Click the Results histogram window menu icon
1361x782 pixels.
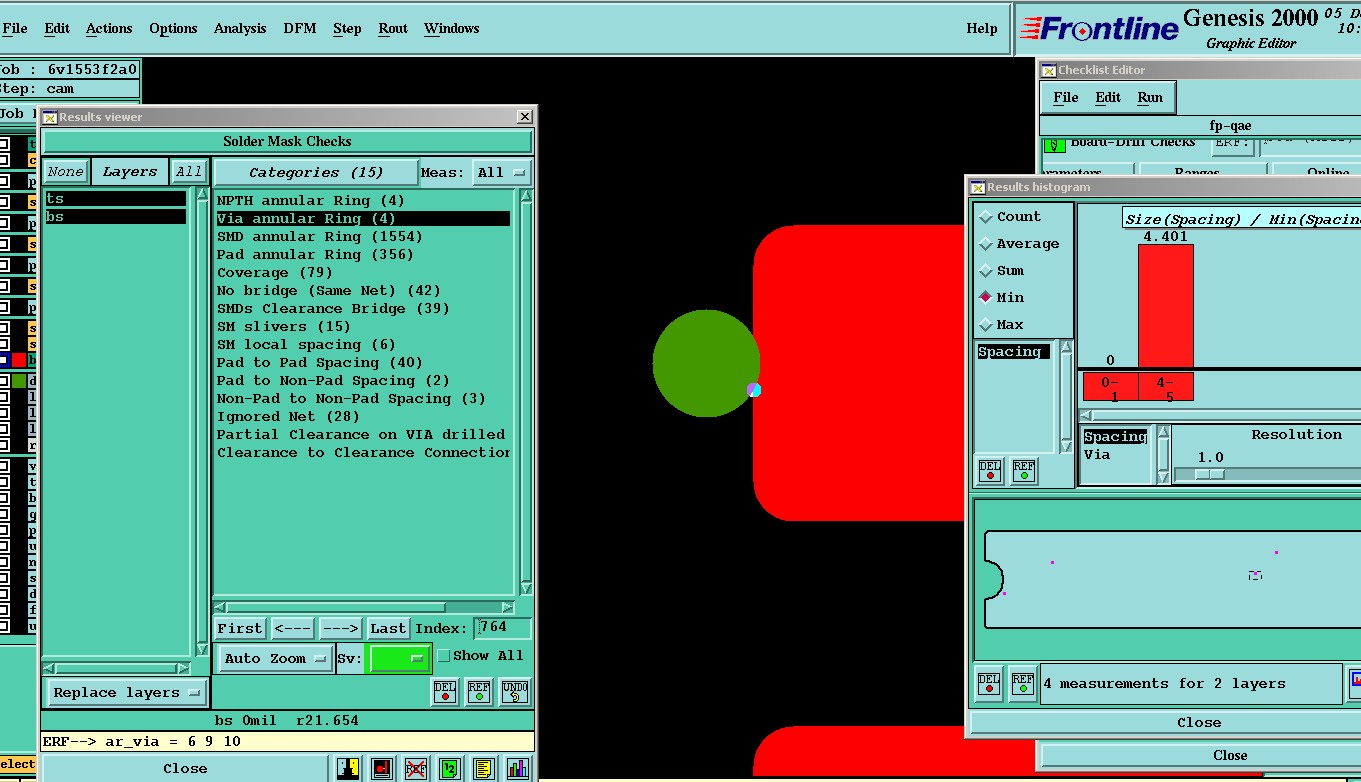click(x=978, y=187)
